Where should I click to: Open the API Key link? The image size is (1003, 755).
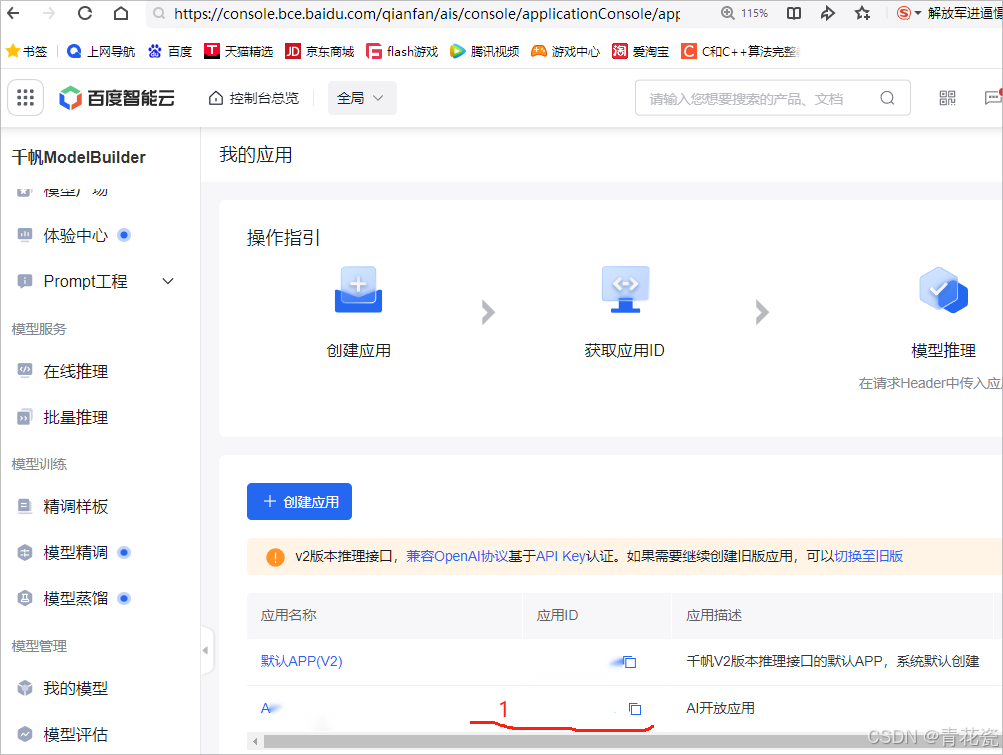[560, 556]
